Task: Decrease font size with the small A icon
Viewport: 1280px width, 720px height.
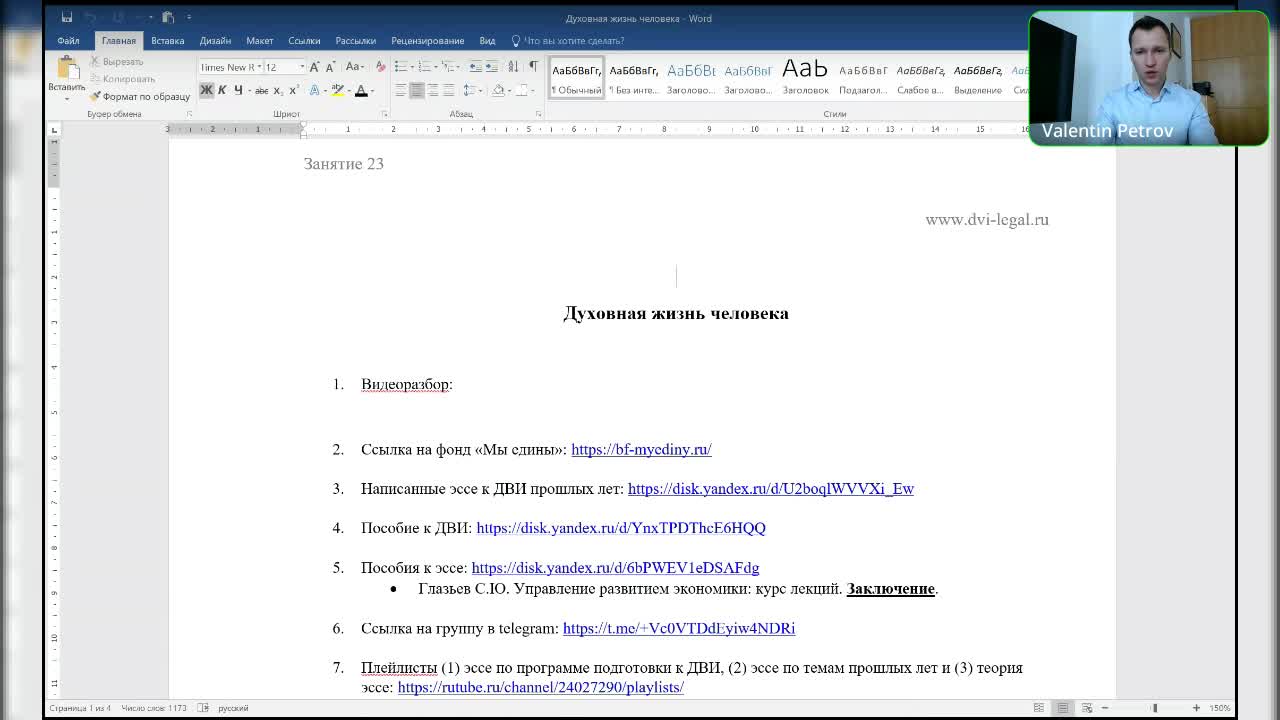Action: (331, 67)
